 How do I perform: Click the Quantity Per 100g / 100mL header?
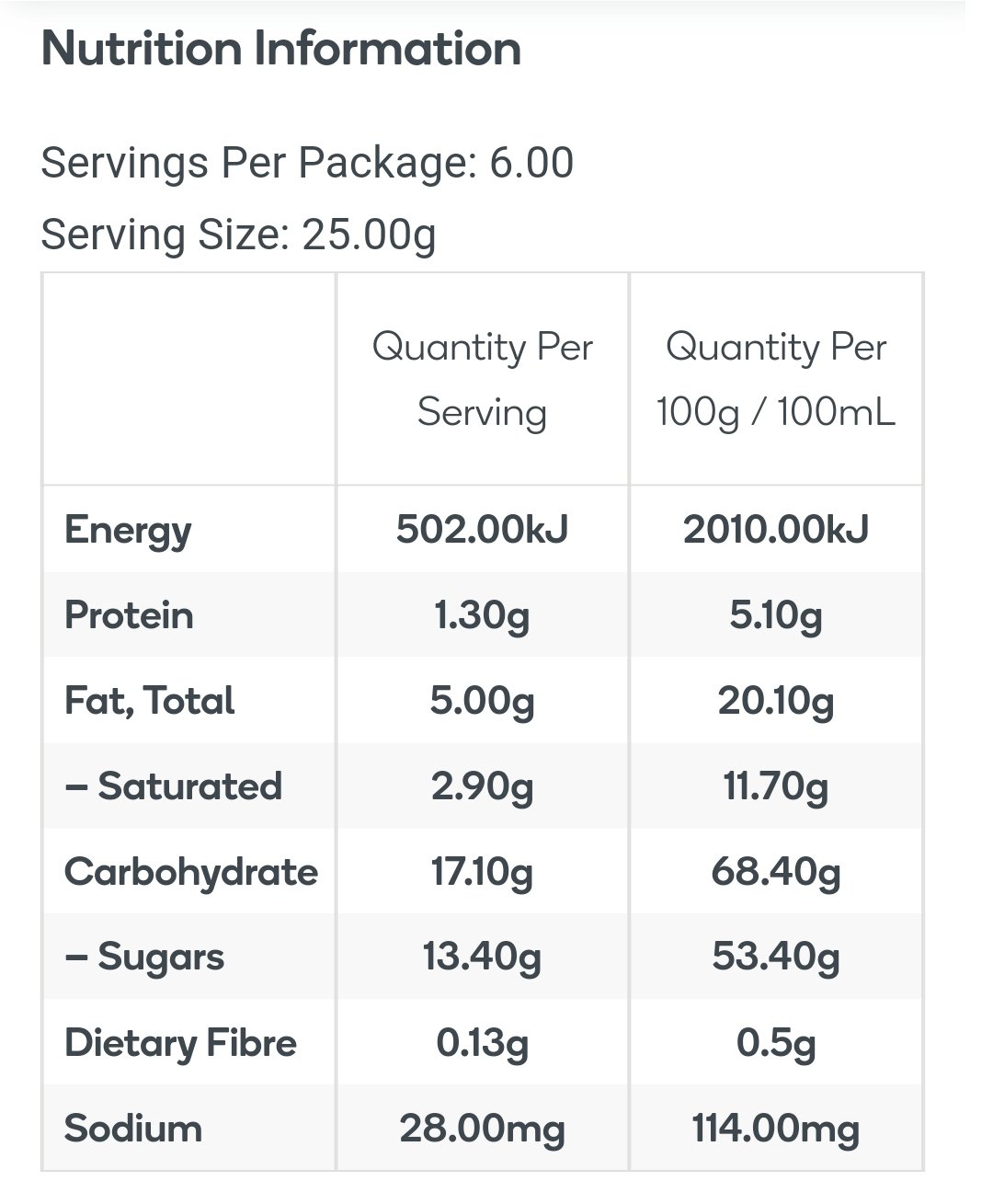(x=775, y=379)
